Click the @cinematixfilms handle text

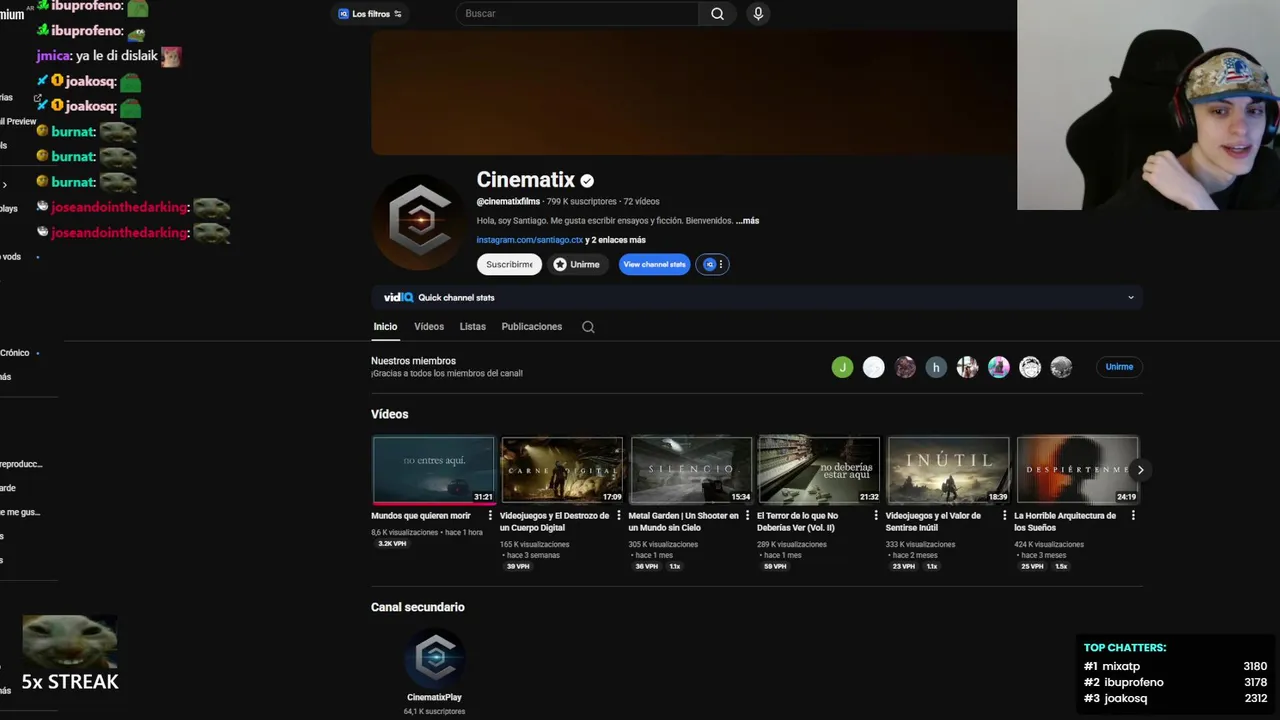point(508,202)
